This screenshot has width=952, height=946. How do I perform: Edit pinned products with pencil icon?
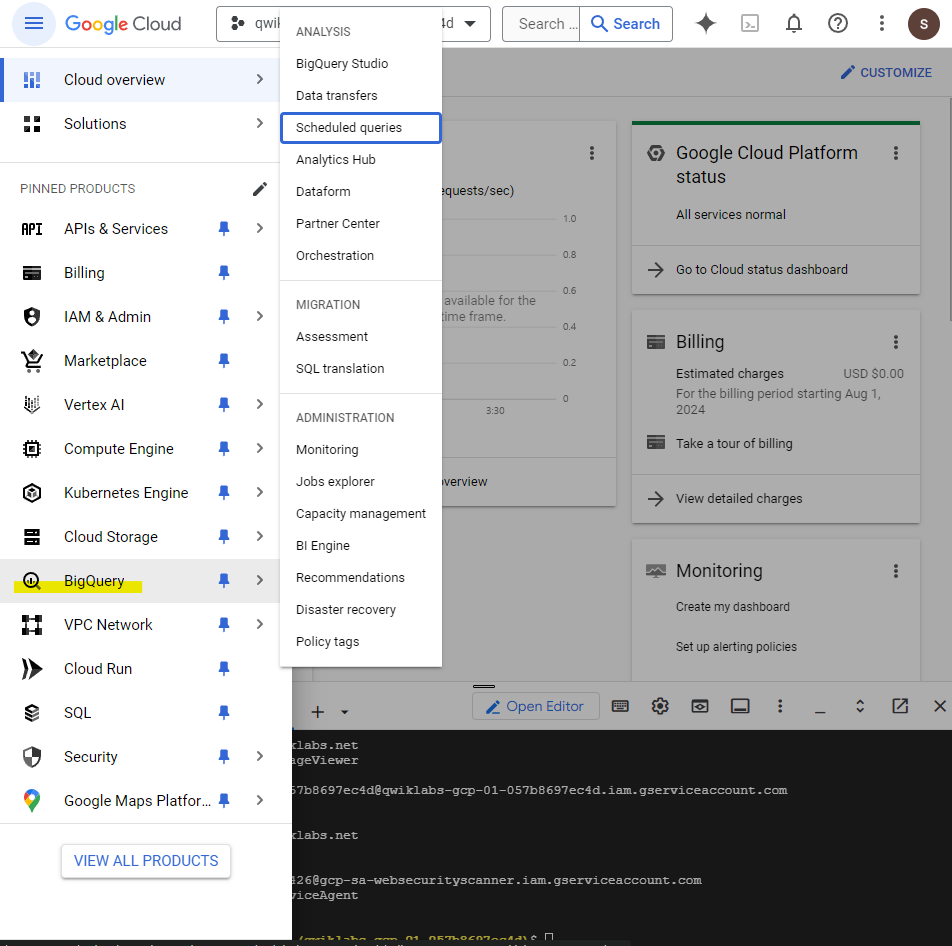pos(260,189)
